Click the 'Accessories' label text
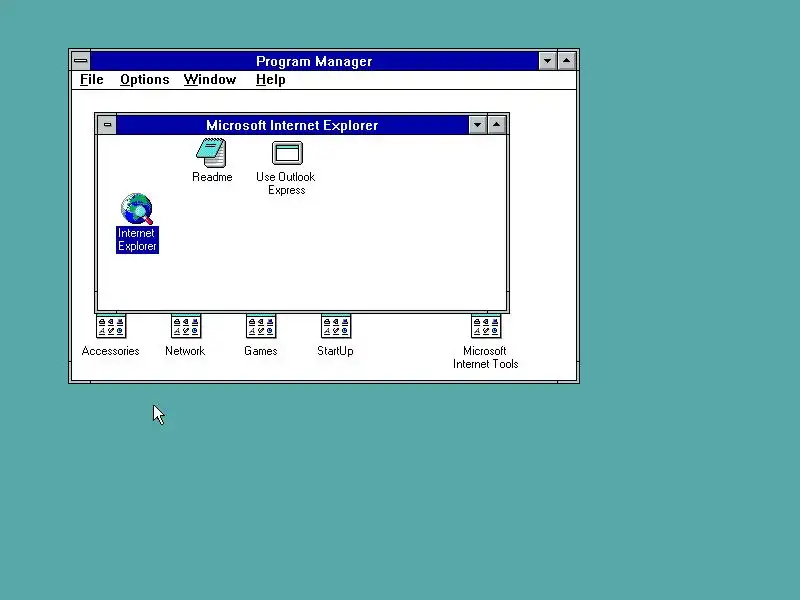This screenshot has width=800, height=600. (x=111, y=351)
